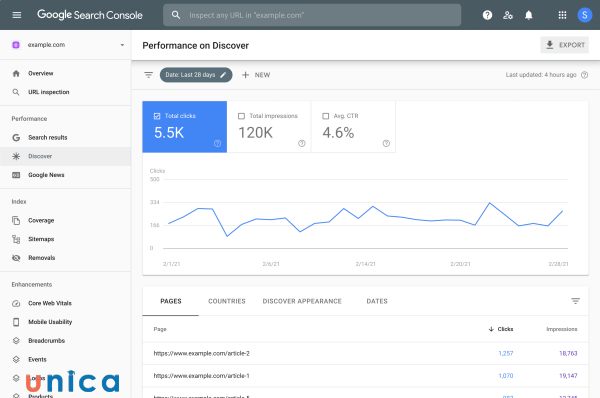Click the Google Search Console logo
Screen dimensions: 600x398
pyautogui.click(x=90, y=15)
